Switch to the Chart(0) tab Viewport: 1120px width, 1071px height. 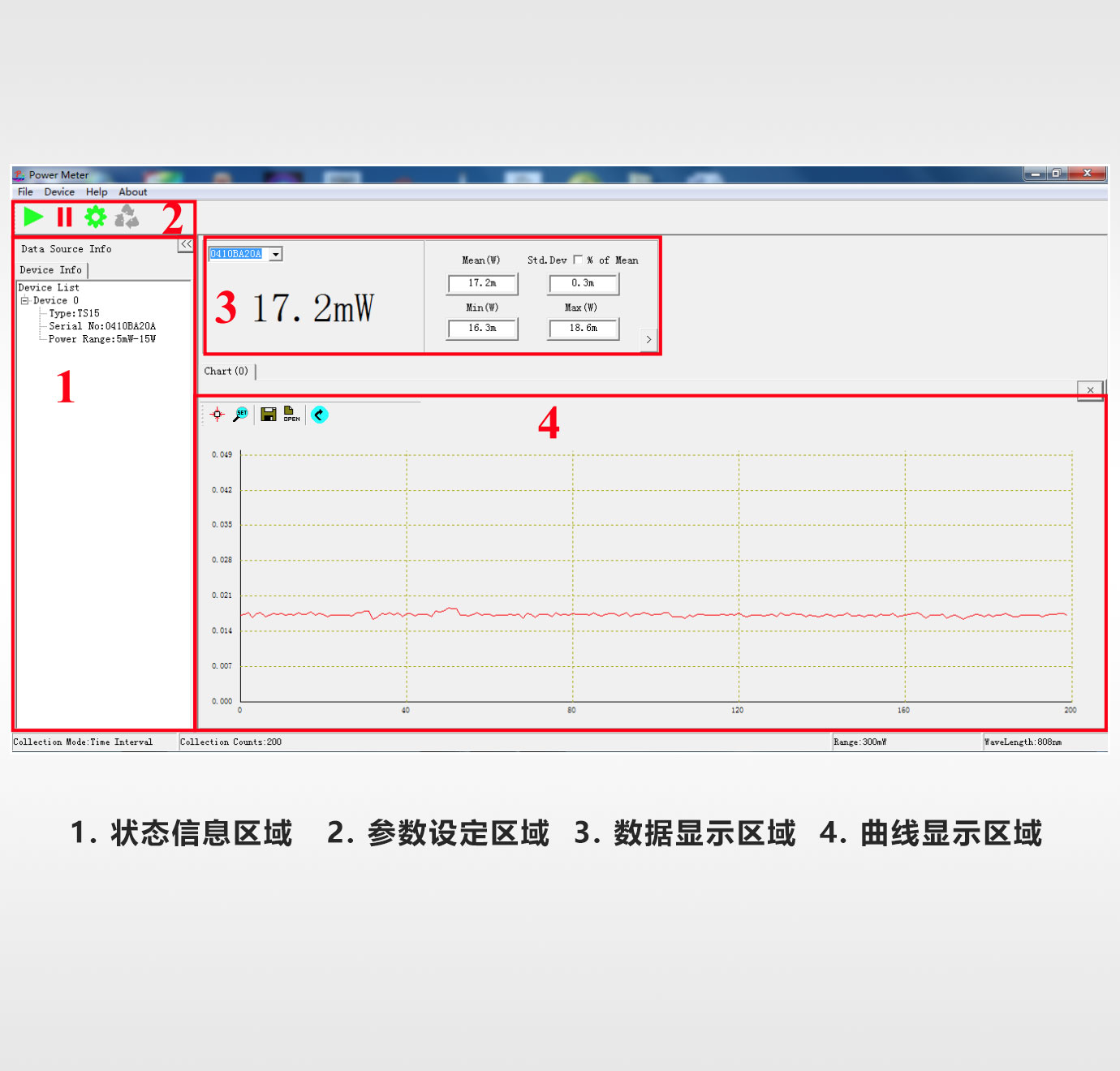226,372
